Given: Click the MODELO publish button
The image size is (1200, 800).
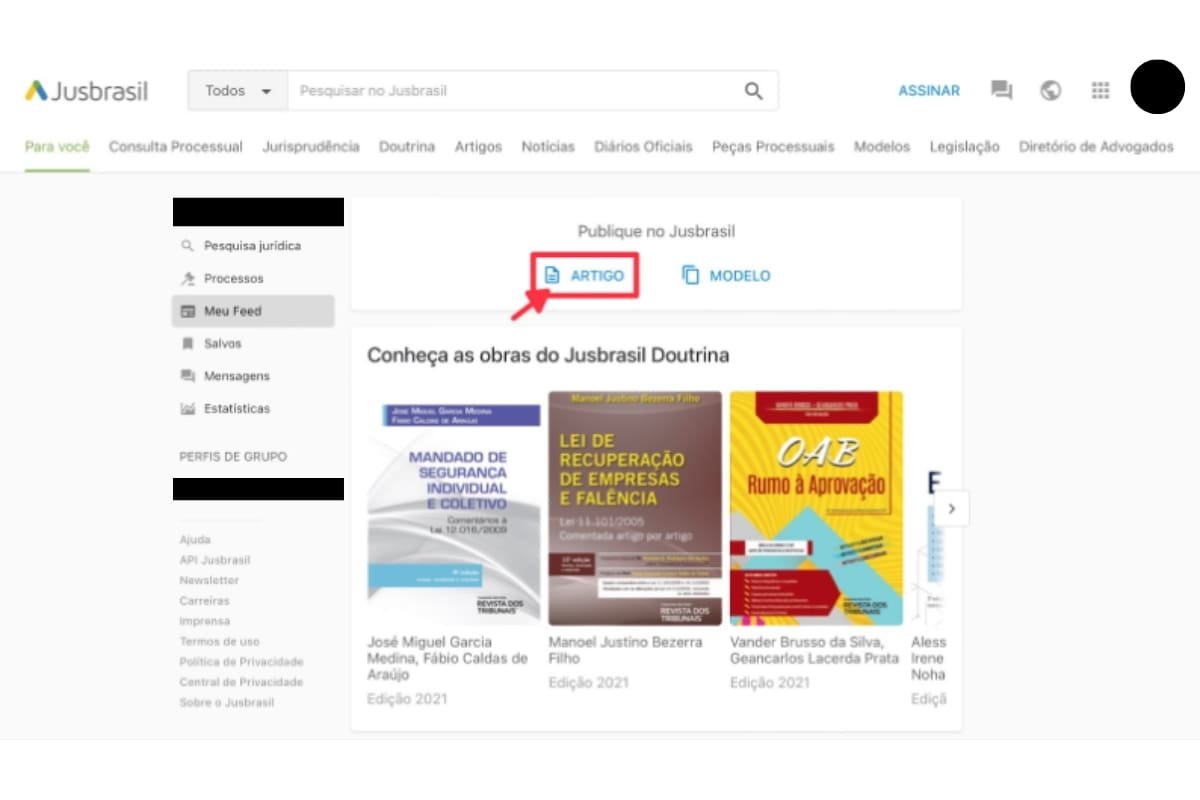Looking at the screenshot, I should (x=727, y=276).
